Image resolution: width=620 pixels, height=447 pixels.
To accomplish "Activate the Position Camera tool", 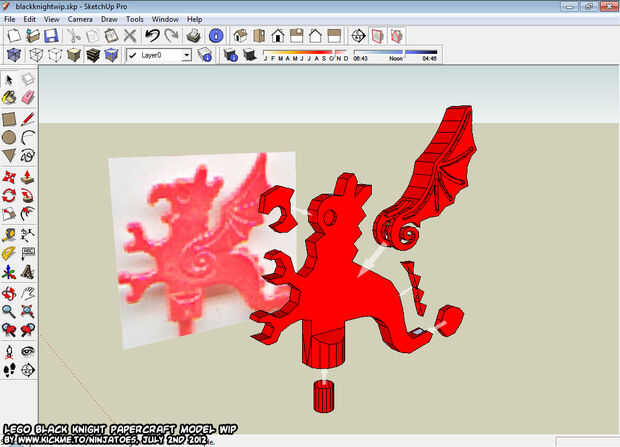I will pos(9,352).
